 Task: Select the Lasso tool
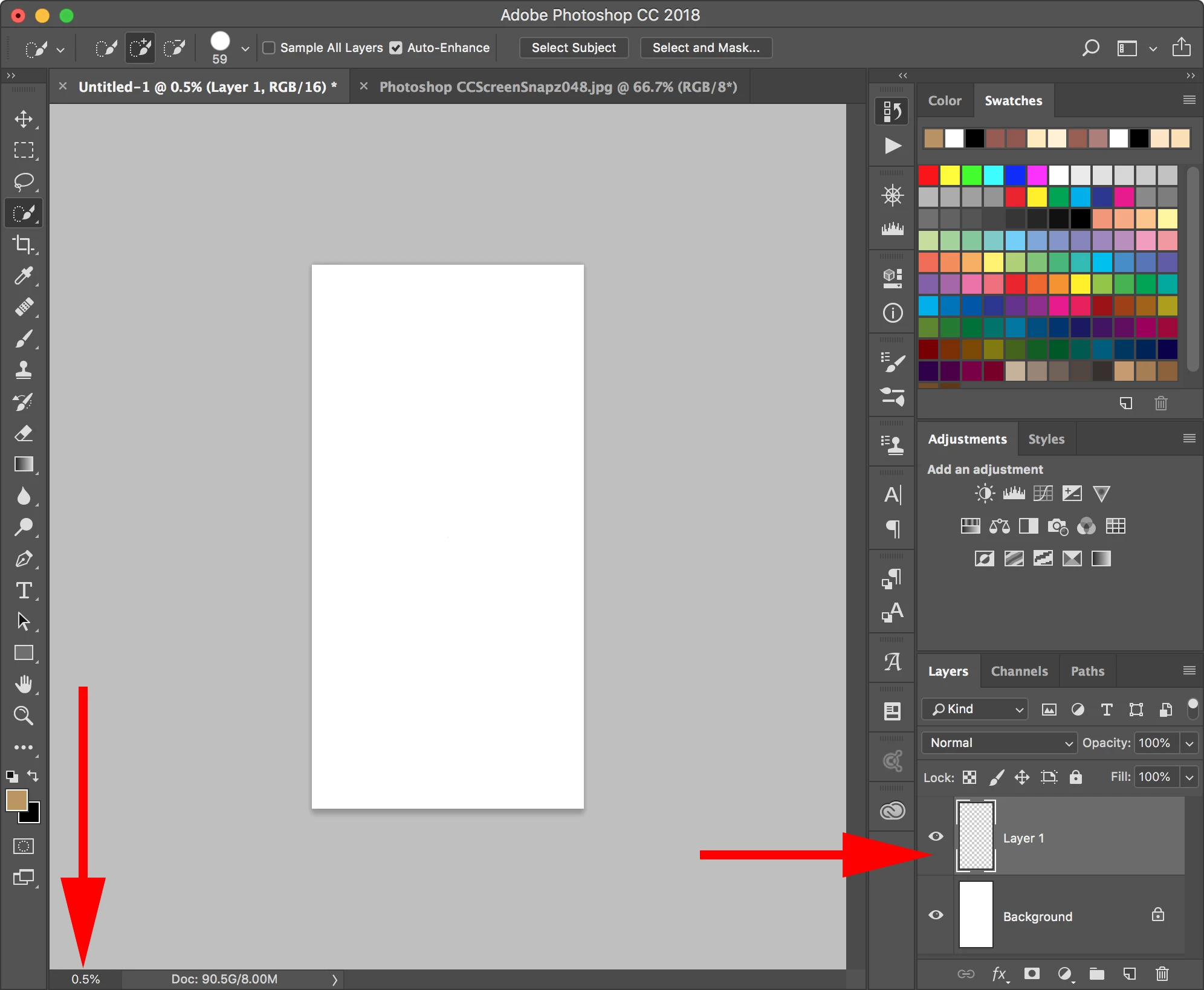24,181
